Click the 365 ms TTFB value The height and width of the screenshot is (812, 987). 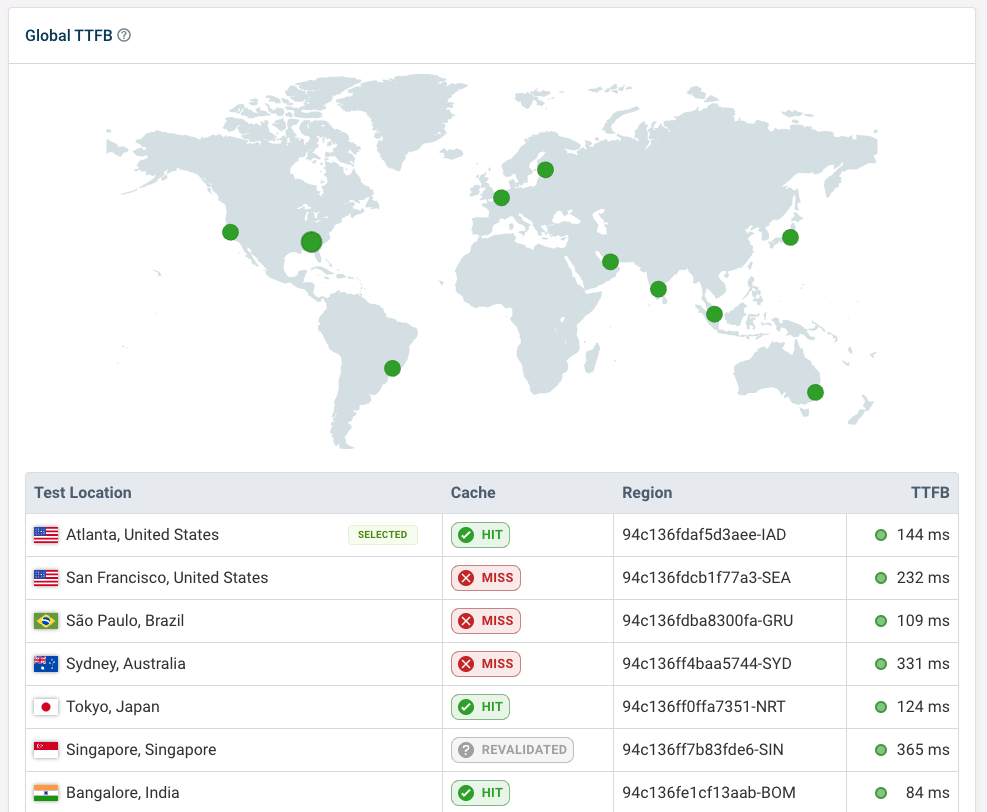[923, 750]
